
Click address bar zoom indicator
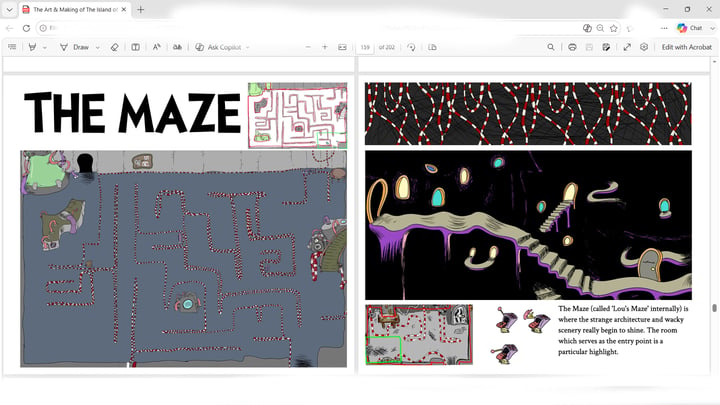(x=600, y=28)
